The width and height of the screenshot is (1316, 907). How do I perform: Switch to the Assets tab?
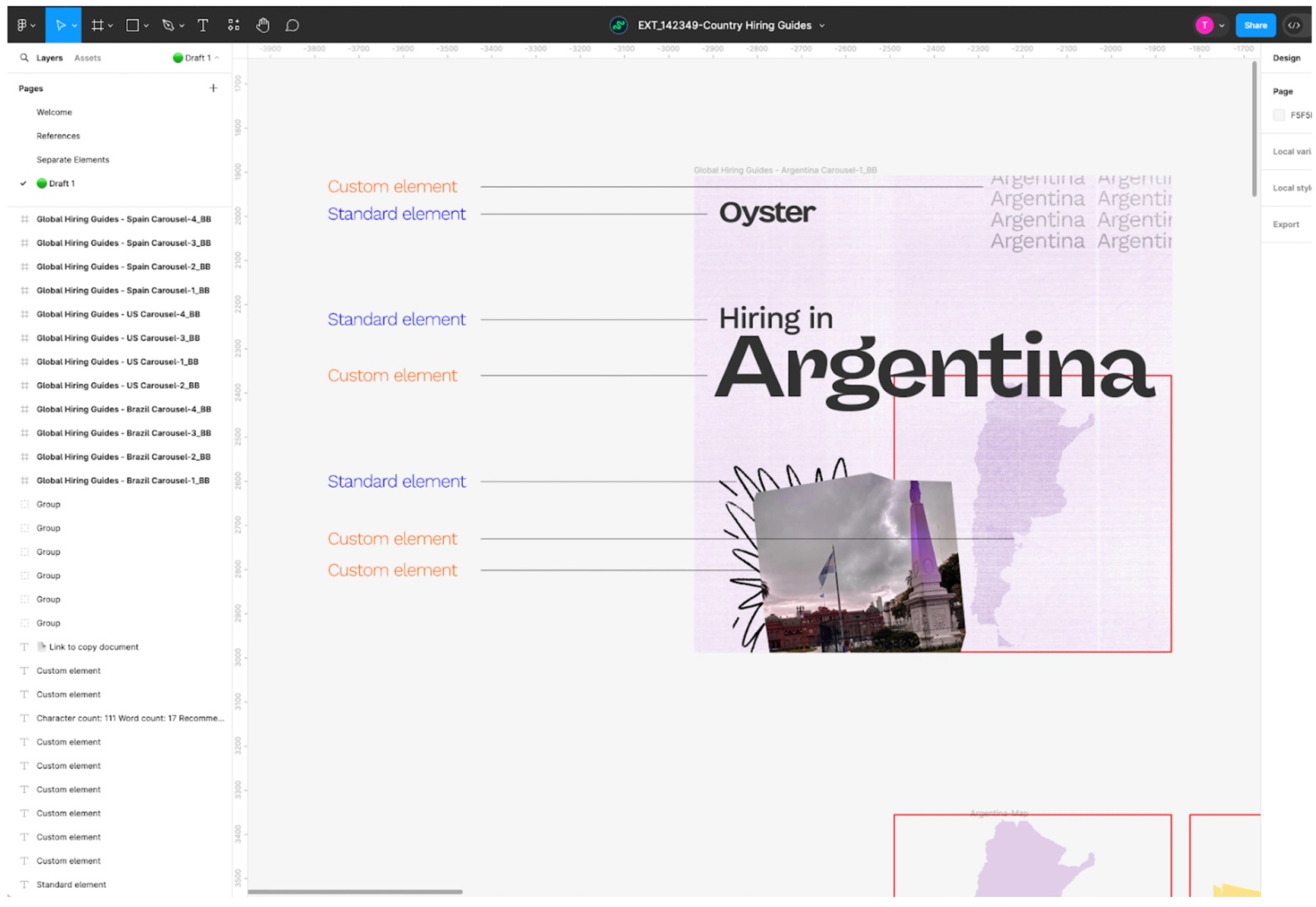(x=87, y=57)
